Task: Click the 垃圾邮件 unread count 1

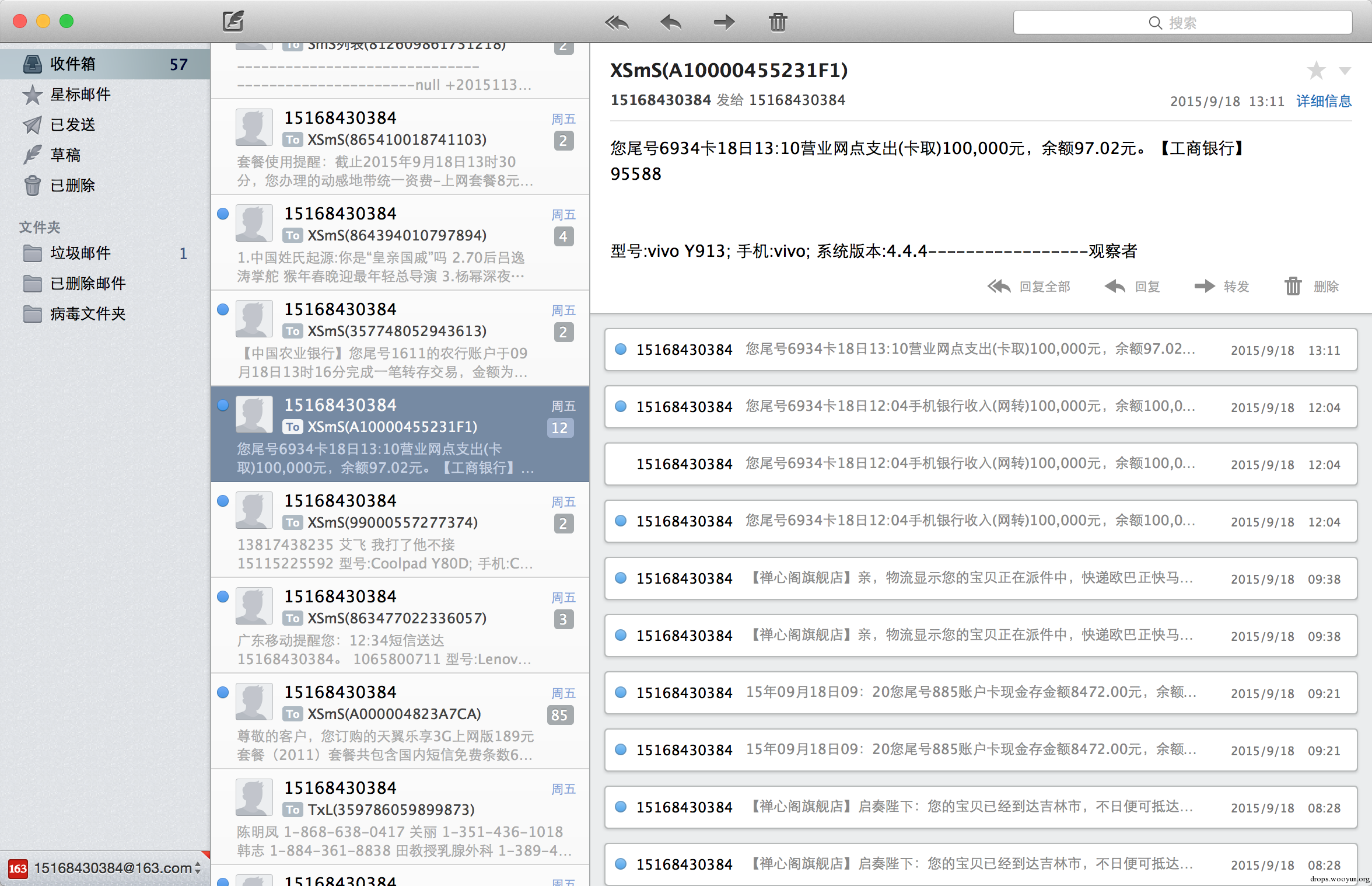Action: pyautogui.click(x=183, y=253)
